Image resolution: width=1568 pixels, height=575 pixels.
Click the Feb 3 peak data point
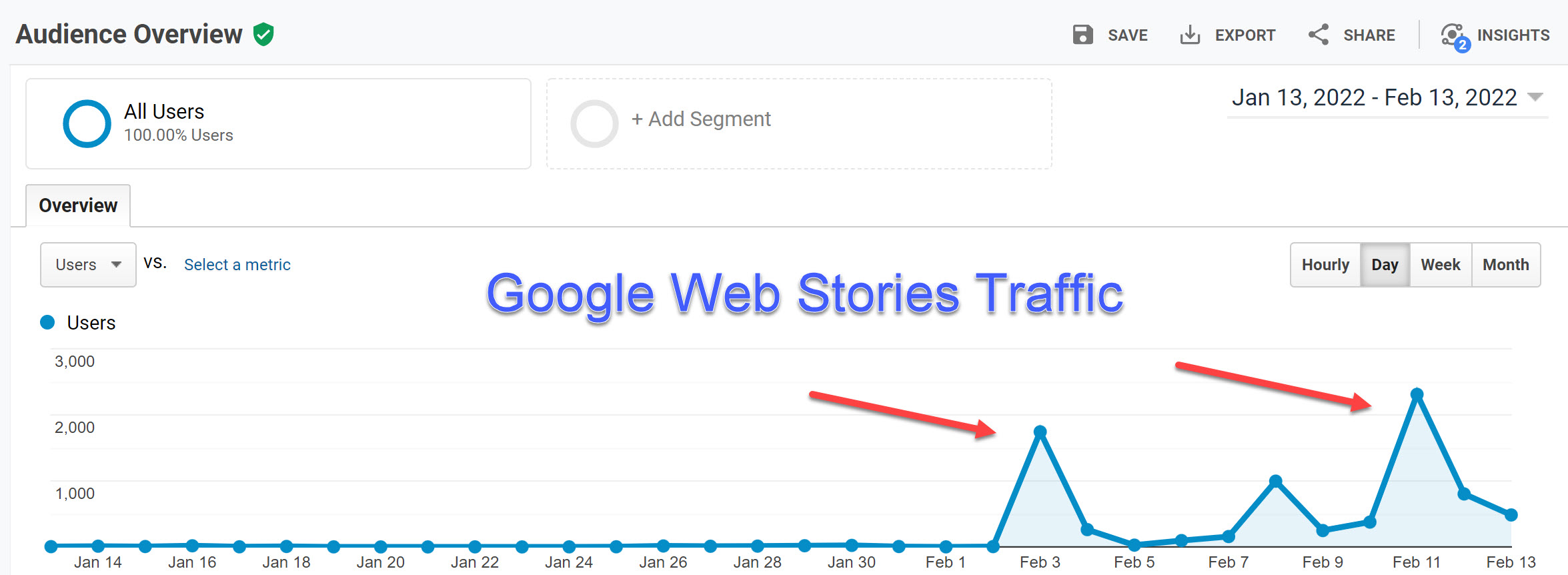[x=1040, y=432]
